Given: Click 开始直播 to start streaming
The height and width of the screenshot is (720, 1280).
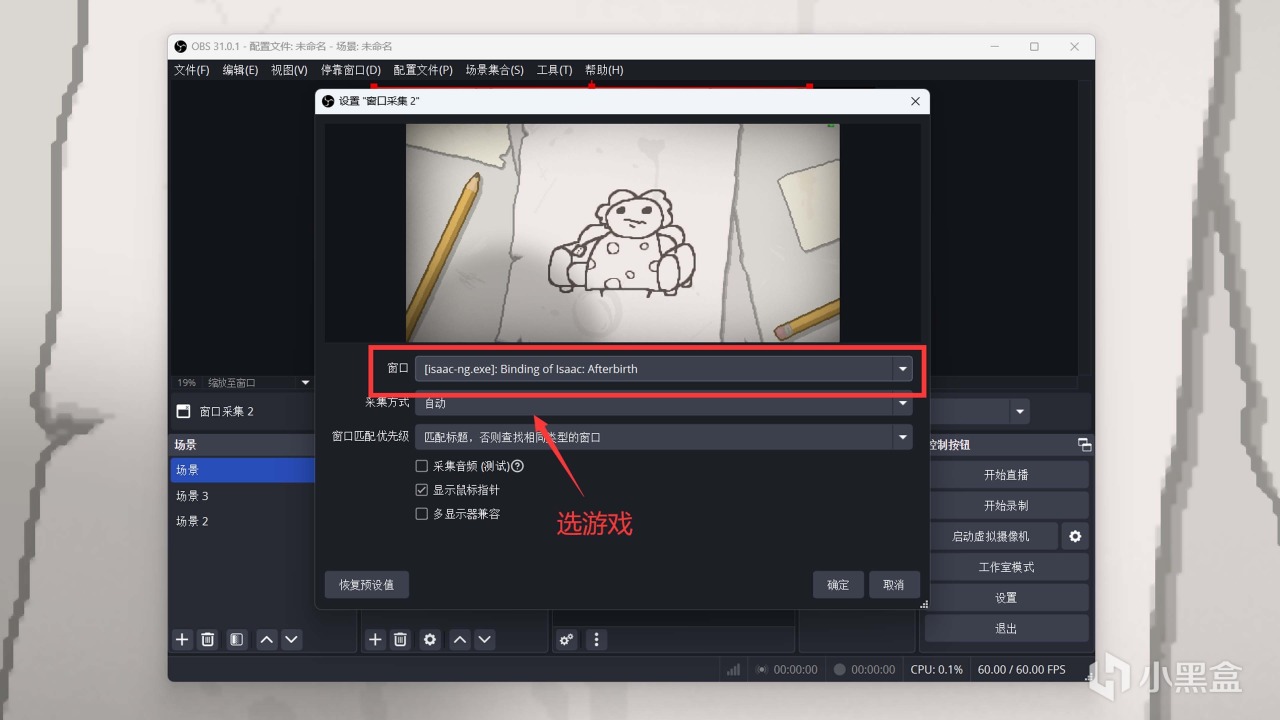Looking at the screenshot, I should 1006,475.
